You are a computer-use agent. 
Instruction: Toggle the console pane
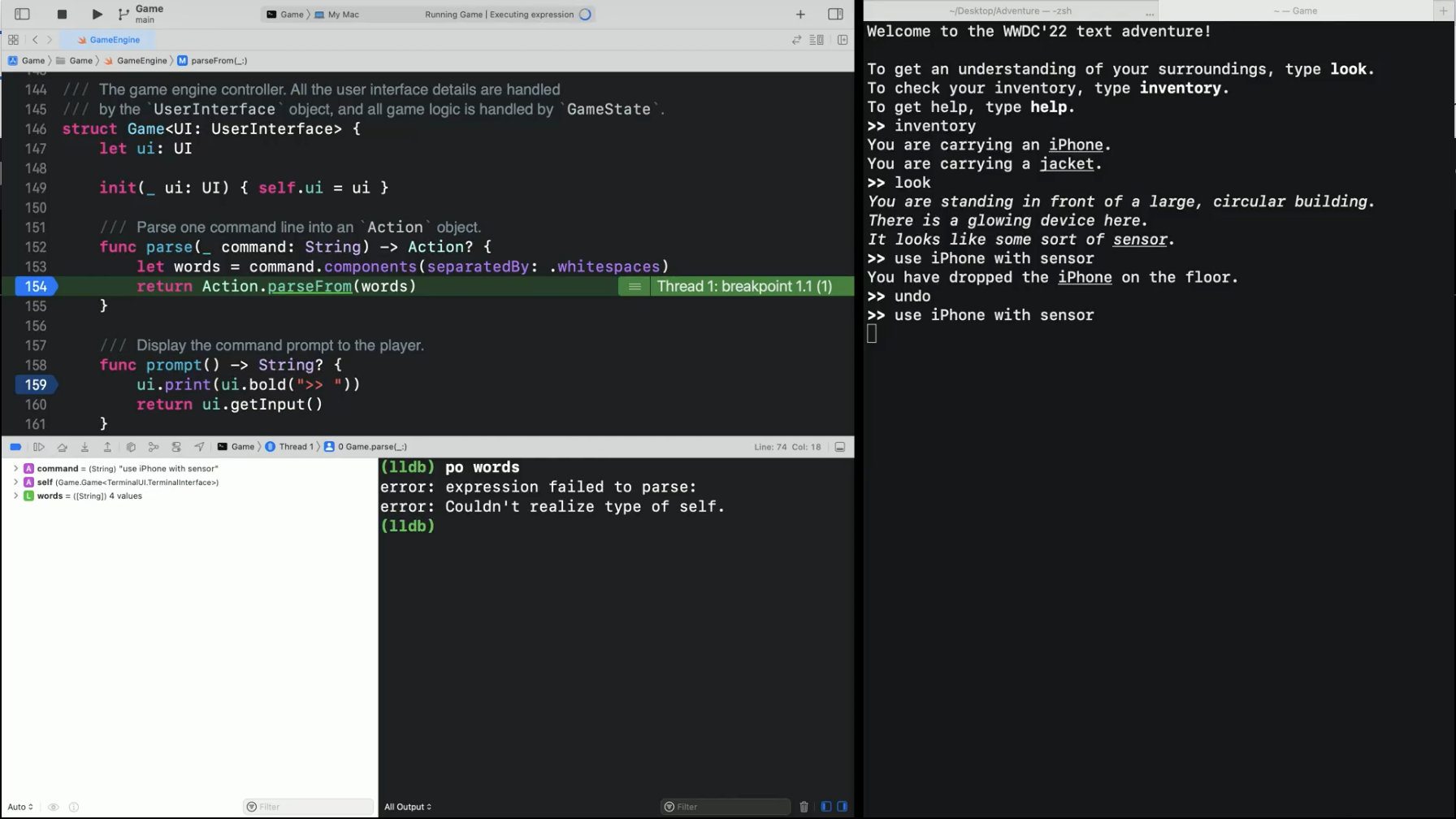tap(843, 807)
